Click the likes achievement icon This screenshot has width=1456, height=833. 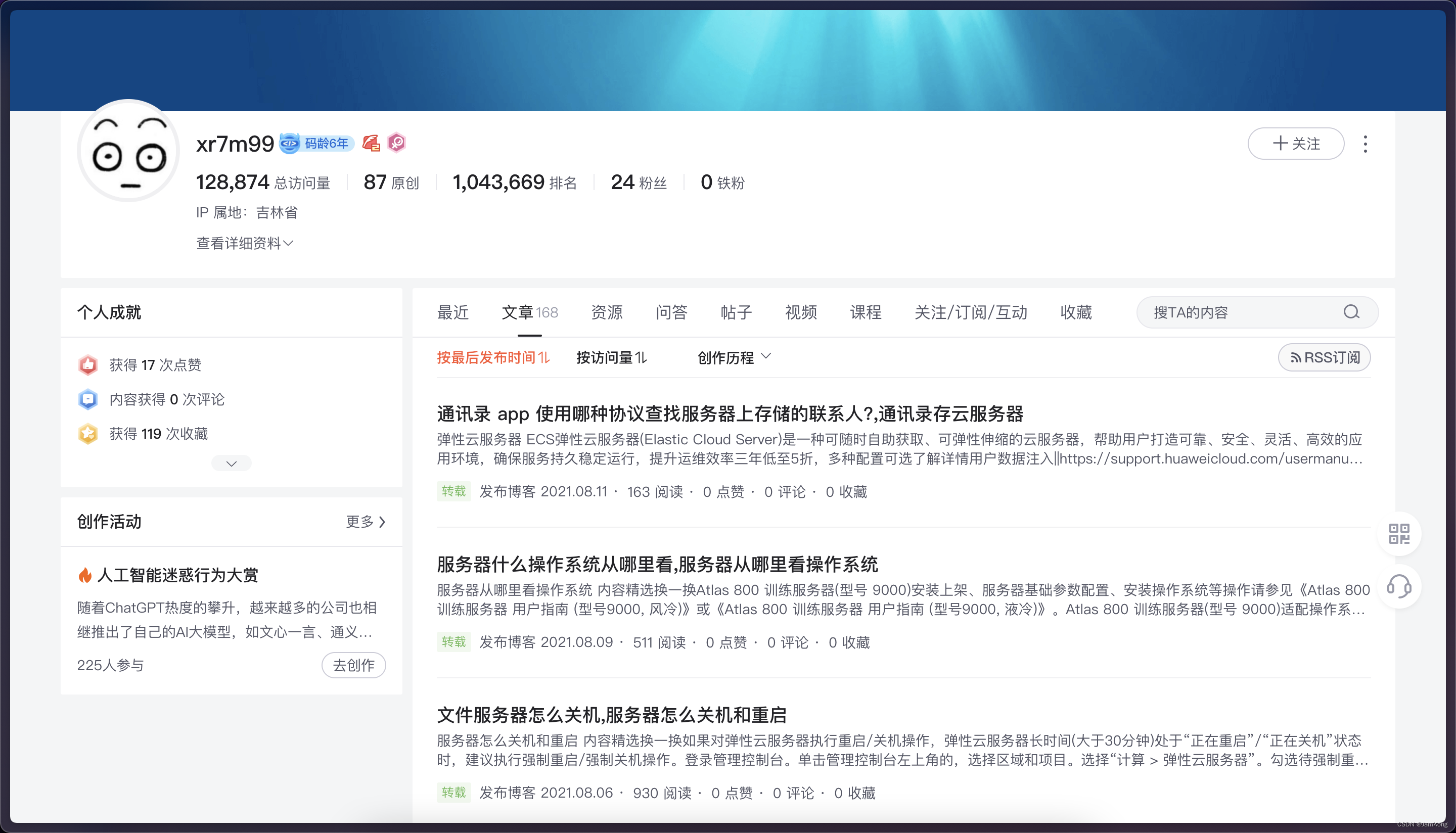[x=88, y=365]
